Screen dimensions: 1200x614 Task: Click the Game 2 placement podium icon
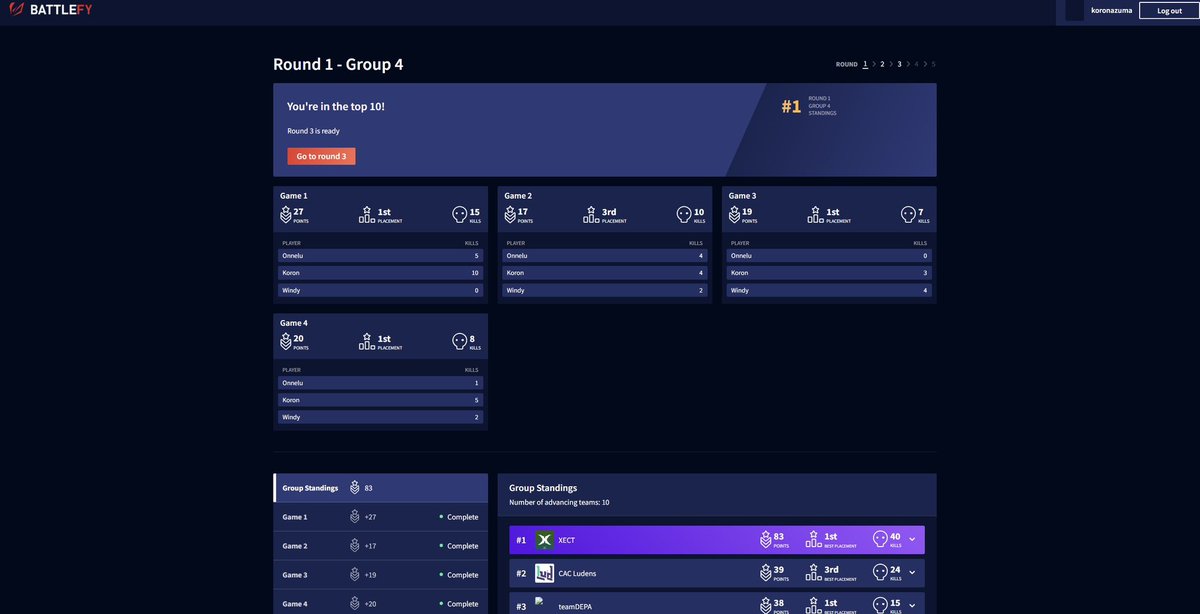(x=591, y=214)
